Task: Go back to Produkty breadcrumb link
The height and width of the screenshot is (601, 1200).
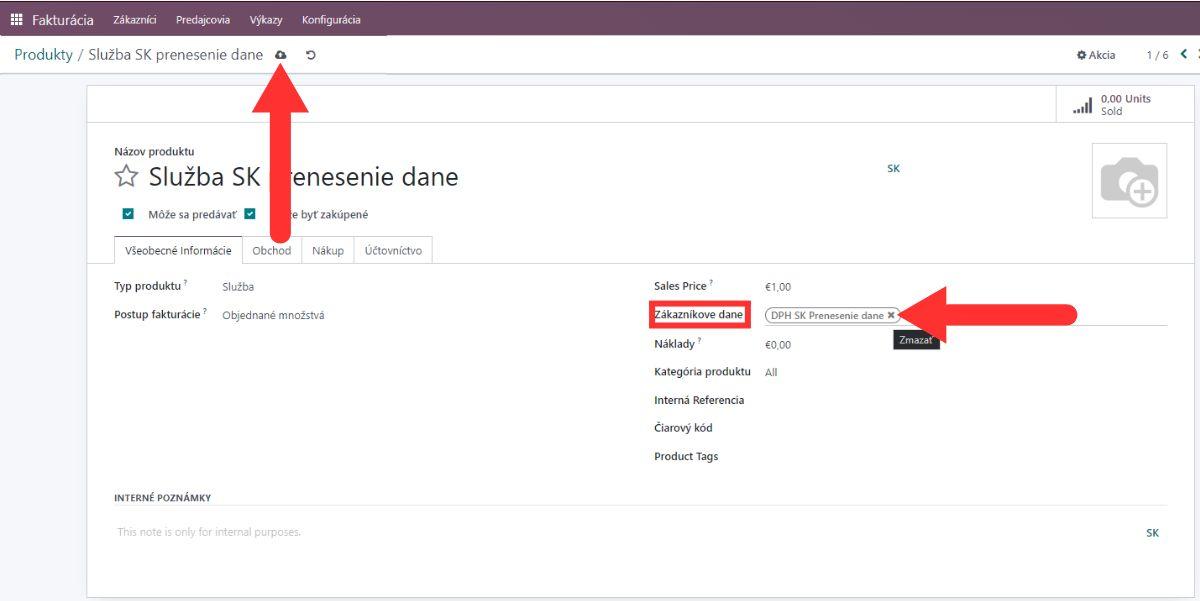Action: (43, 55)
